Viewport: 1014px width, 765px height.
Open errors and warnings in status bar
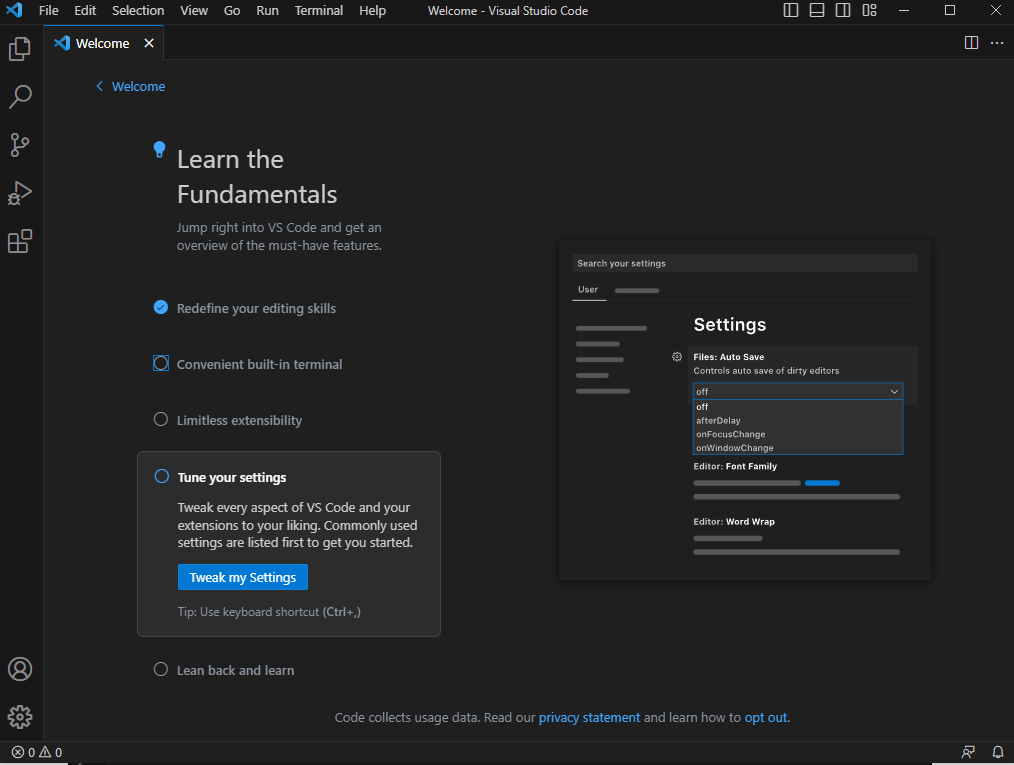[x=37, y=752]
